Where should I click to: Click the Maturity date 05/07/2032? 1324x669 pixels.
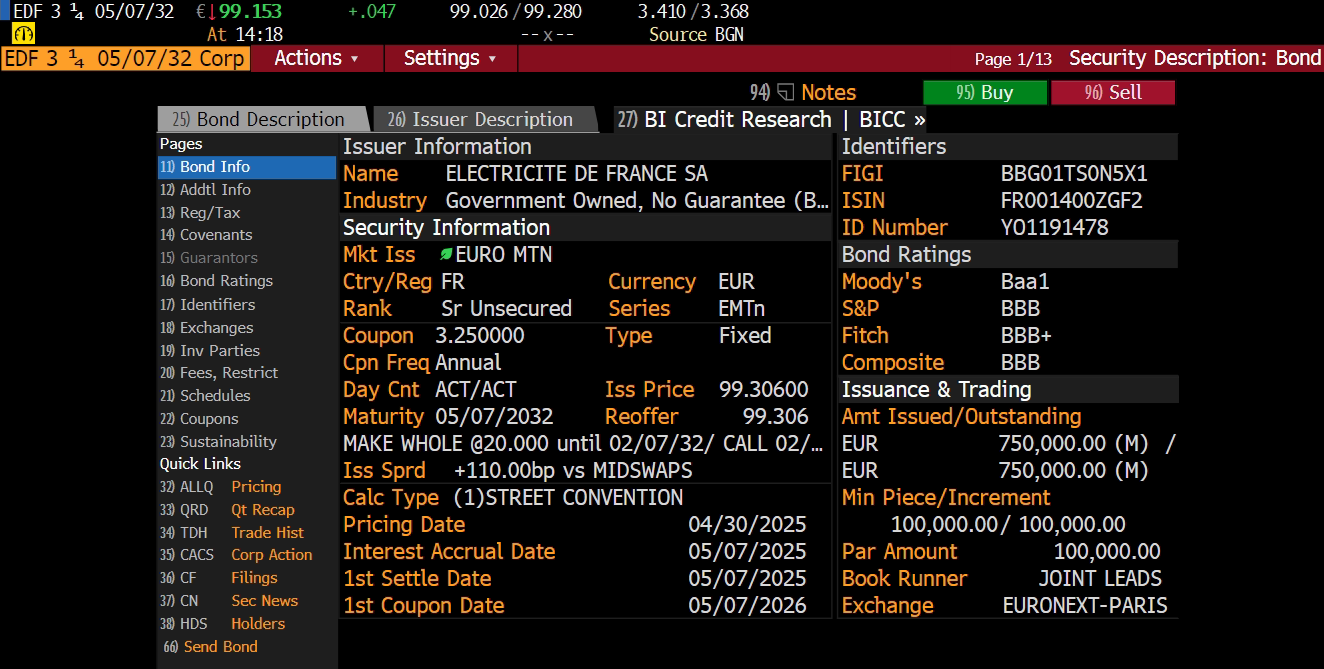494,417
